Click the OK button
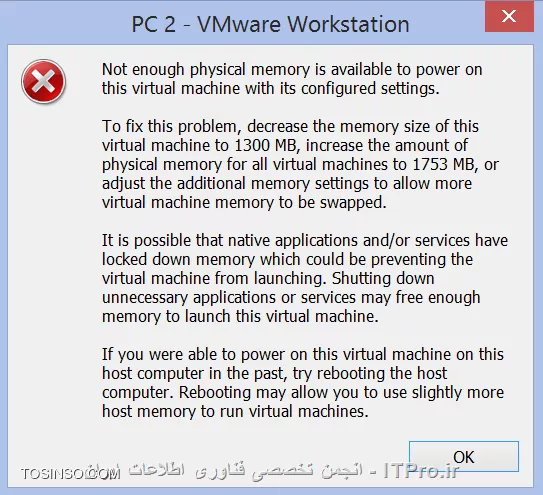543x495 pixels. [x=464, y=457]
